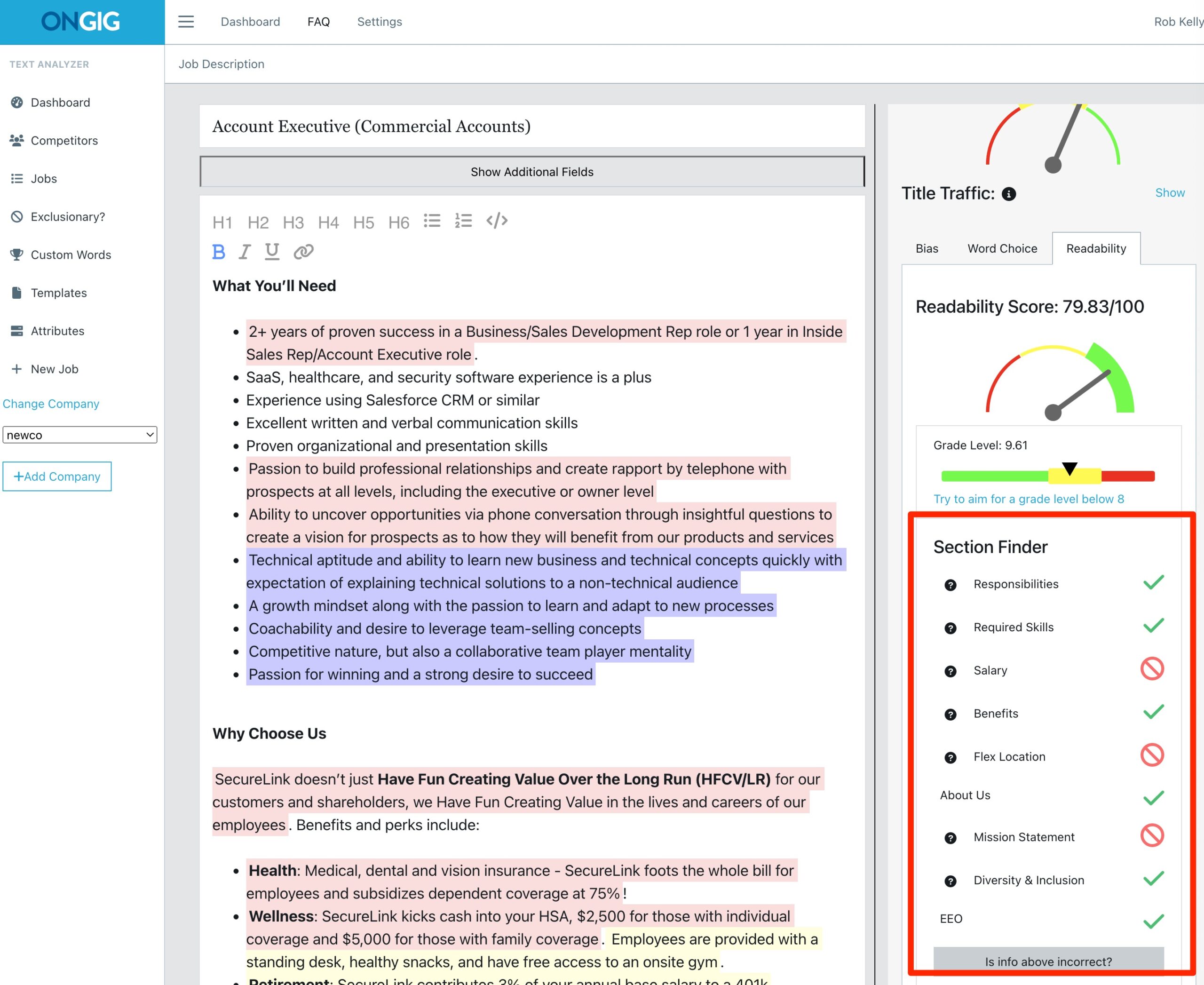Open Dashboard in top navigation
Screen dimensions: 1204x985
point(250,22)
